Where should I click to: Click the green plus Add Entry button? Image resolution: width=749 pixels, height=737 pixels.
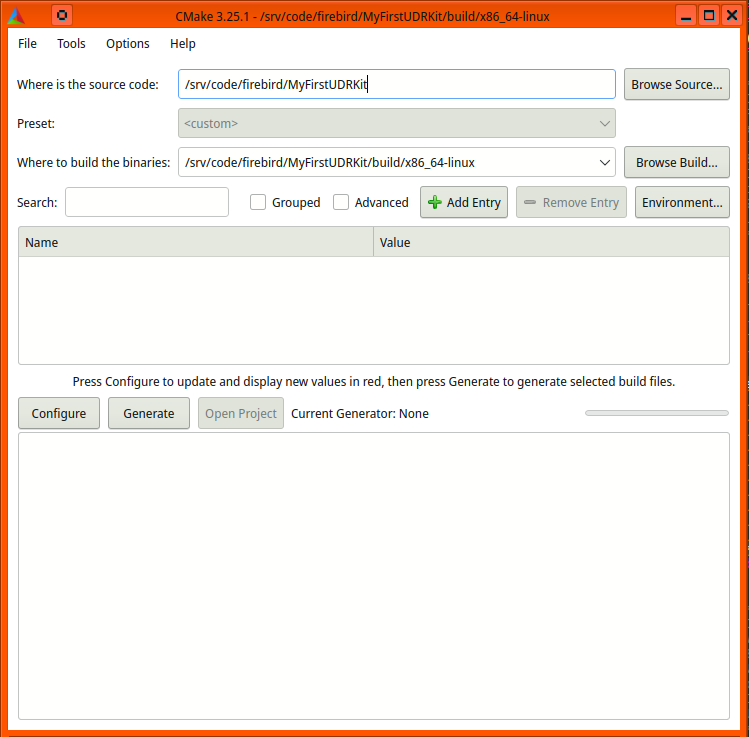coord(464,202)
